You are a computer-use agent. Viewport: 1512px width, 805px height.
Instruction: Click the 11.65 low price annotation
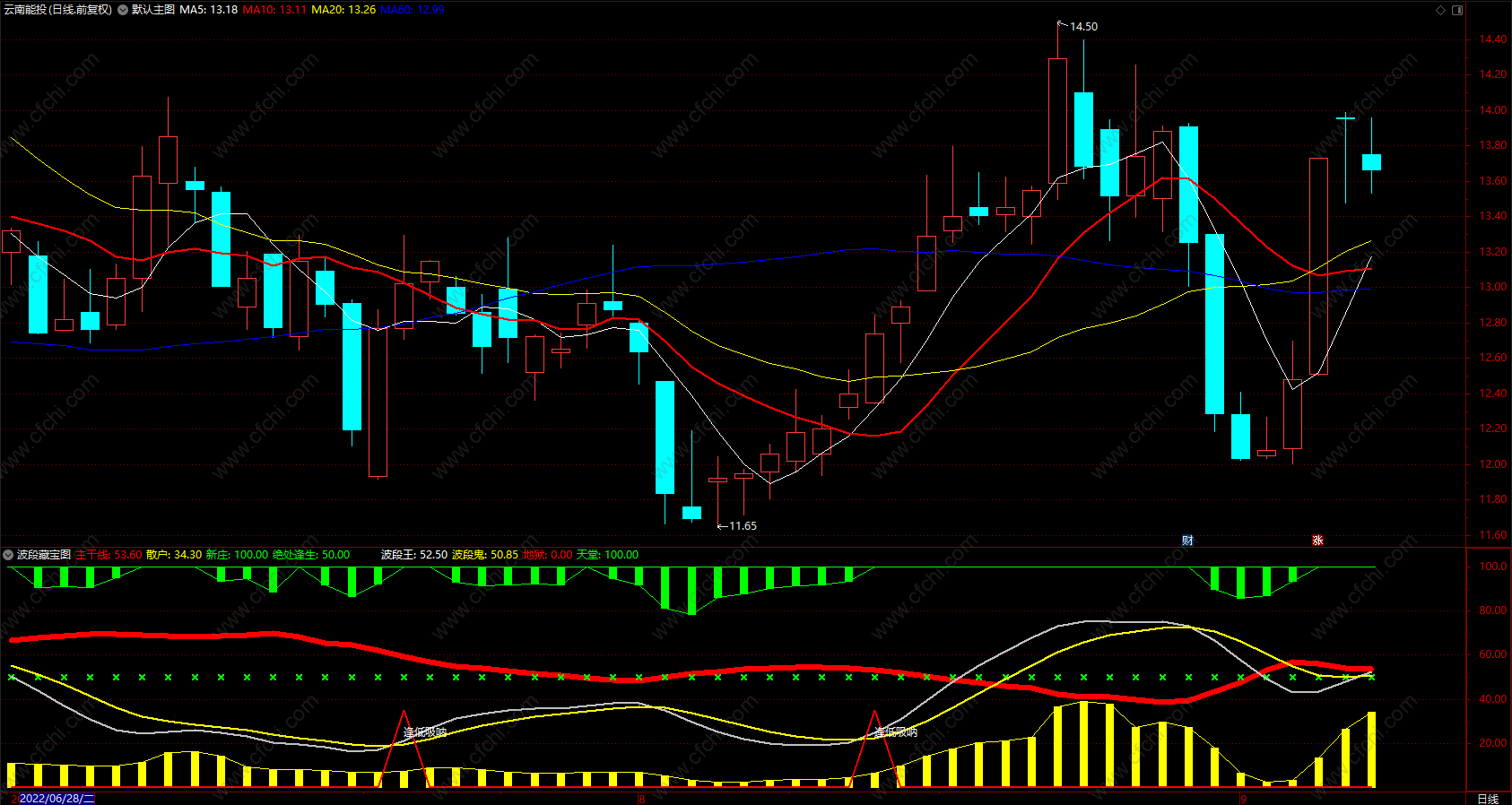pos(743,526)
